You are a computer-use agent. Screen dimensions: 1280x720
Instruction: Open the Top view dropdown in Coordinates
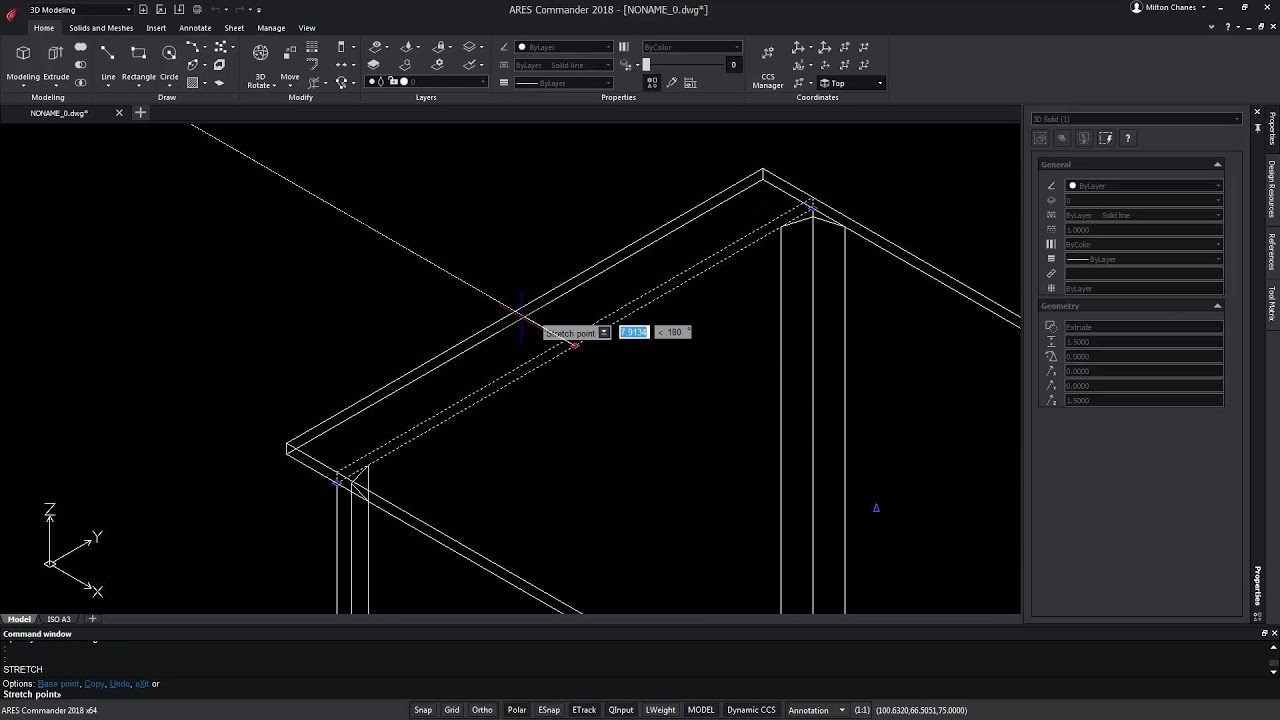(851, 83)
